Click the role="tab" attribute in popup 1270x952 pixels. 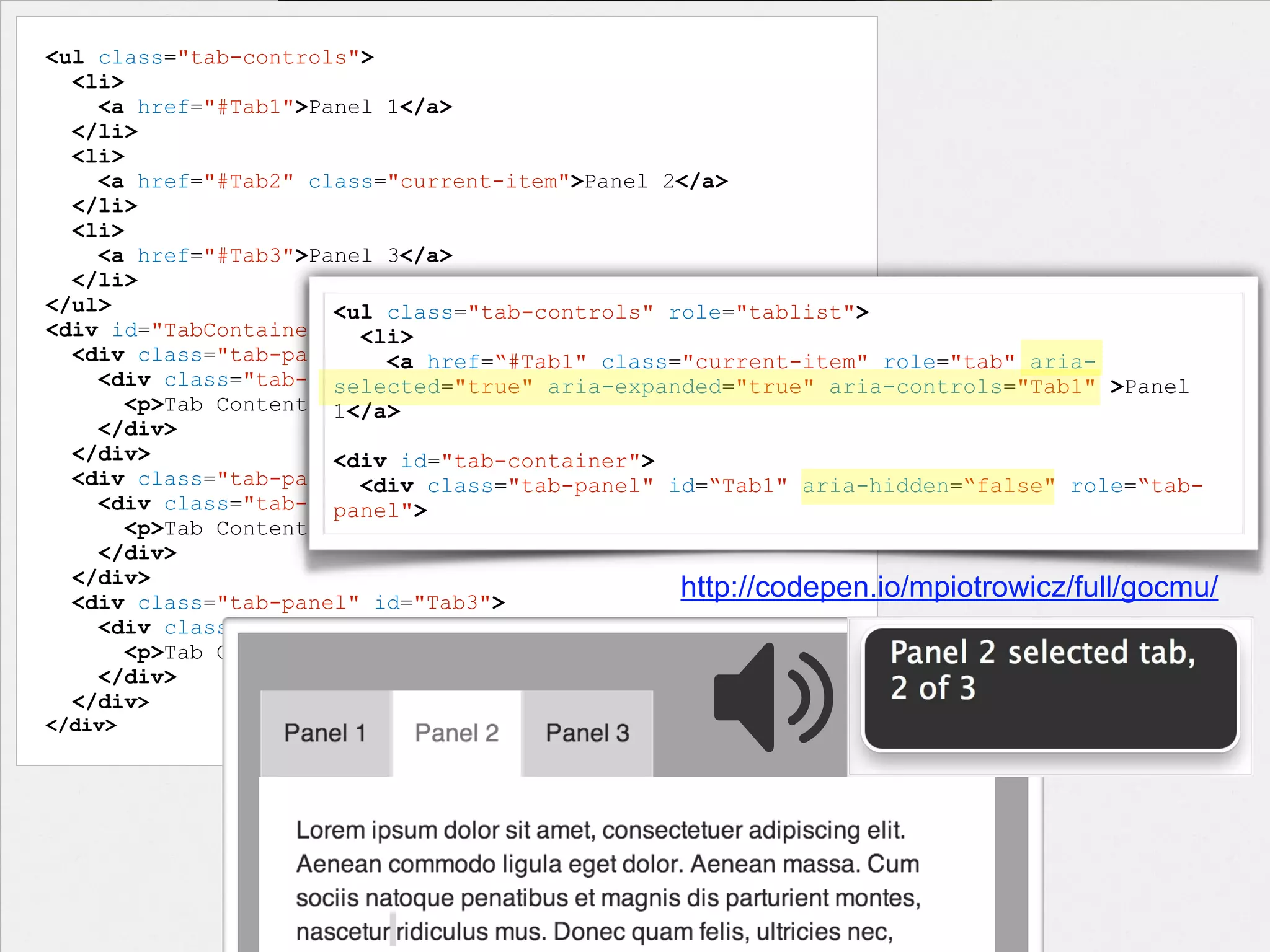pos(949,362)
